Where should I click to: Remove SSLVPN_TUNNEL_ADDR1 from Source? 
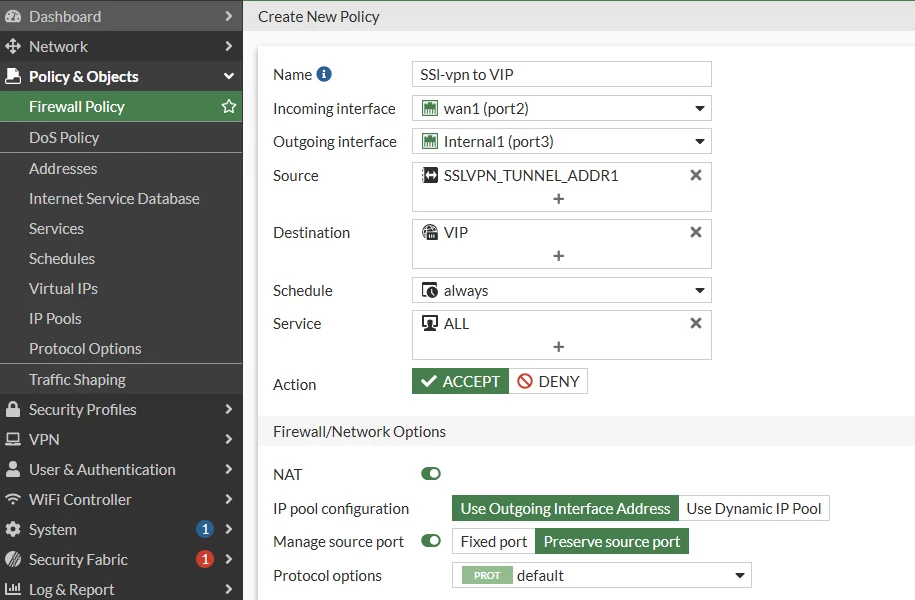pos(696,175)
